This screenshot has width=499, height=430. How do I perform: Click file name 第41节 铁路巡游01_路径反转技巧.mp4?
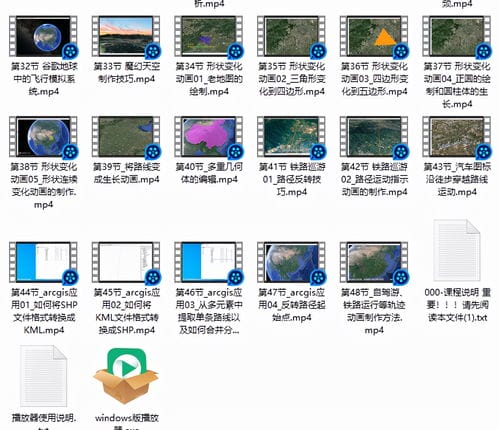pos(292,179)
